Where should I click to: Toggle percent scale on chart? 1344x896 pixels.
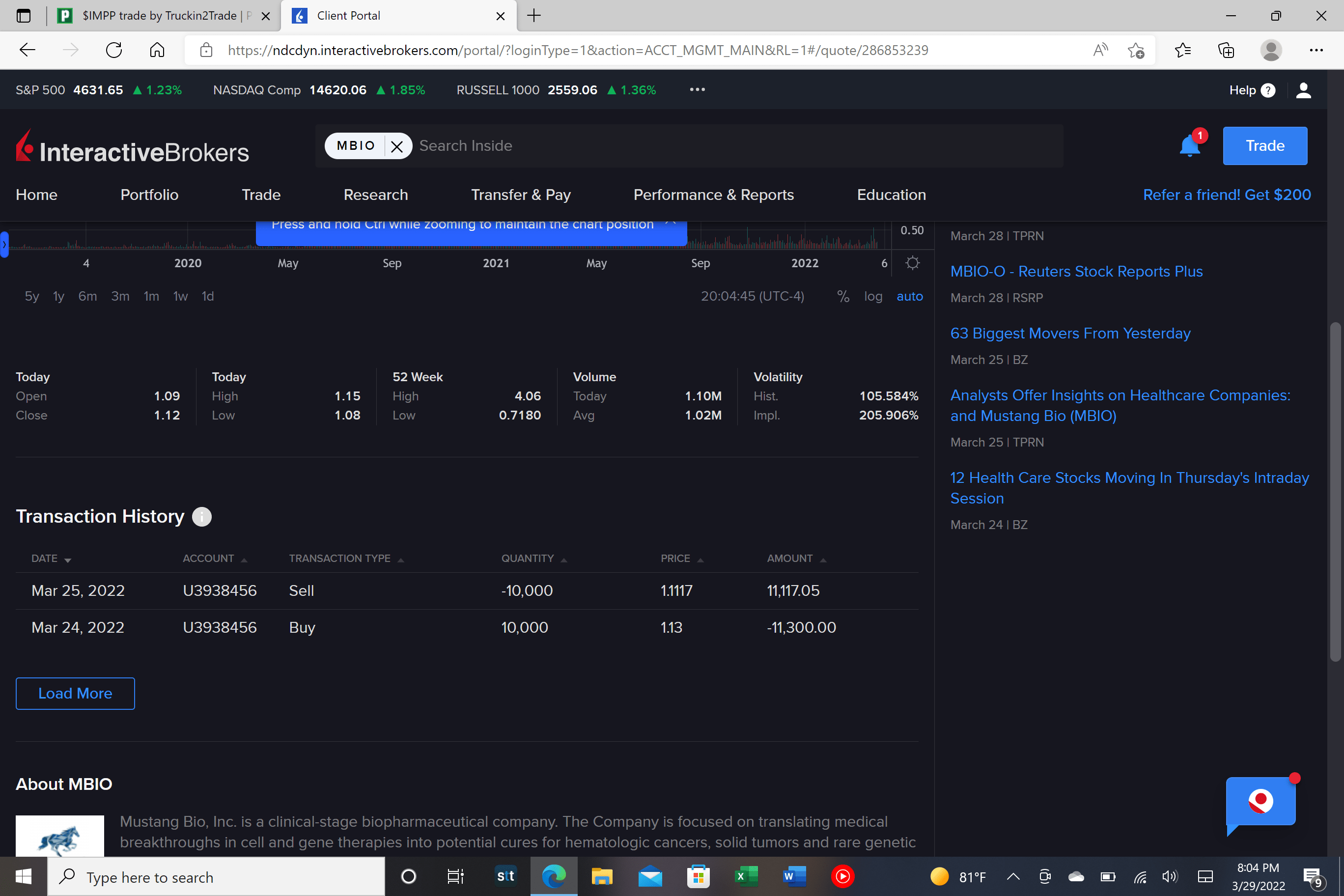pos(843,296)
